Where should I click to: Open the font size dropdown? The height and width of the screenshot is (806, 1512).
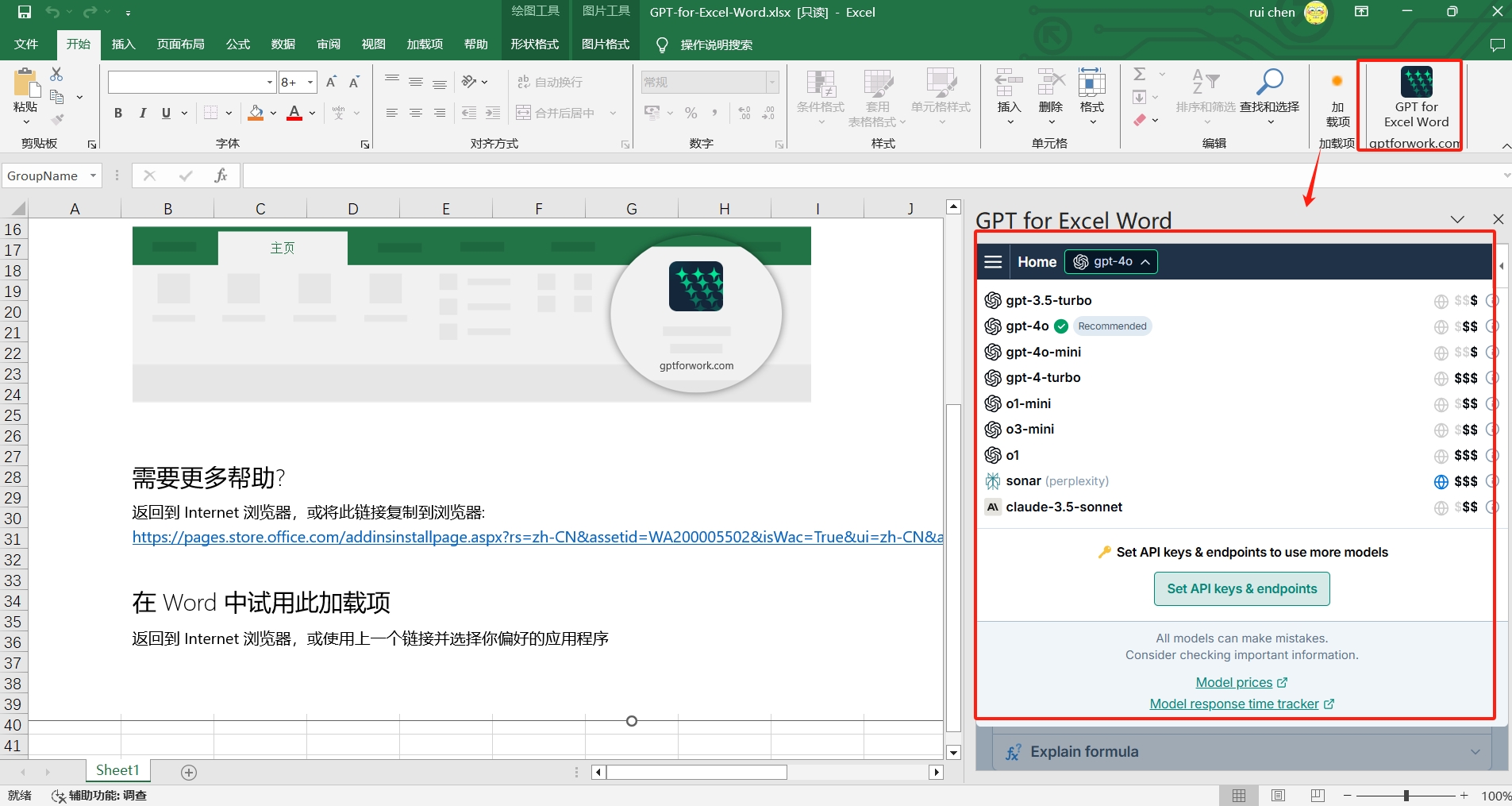point(310,82)
